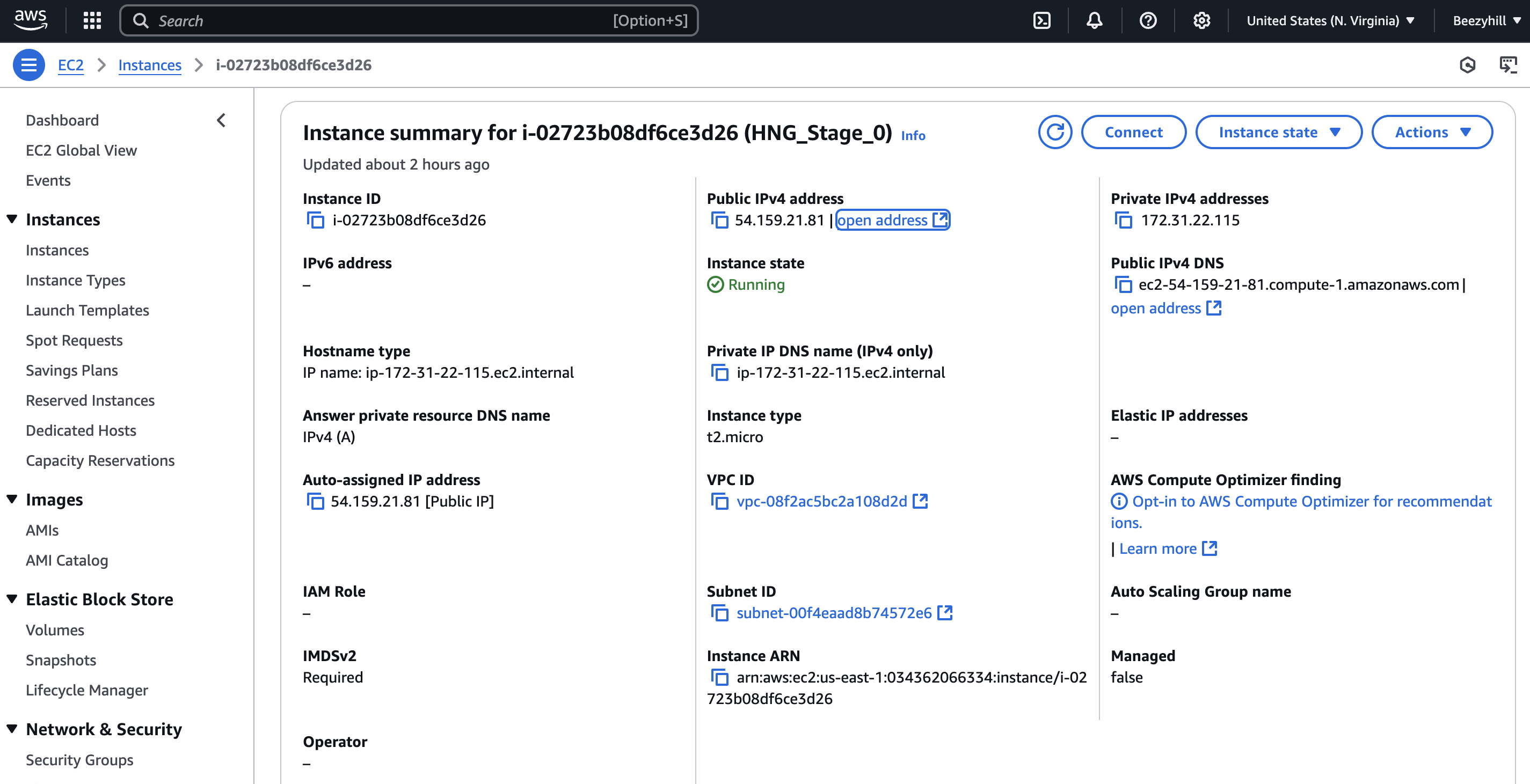The height and width of the screenshot is (784, 1530).
Task: Open AMI Catalog in the sidebar
Action: click(x=67, y=561)
